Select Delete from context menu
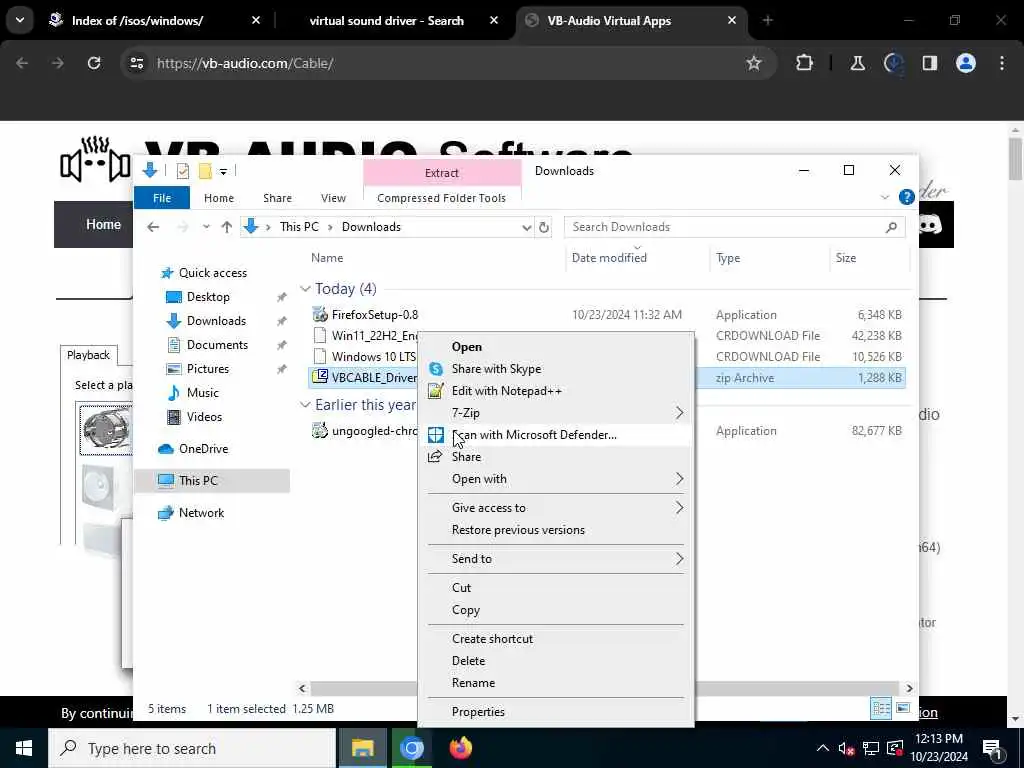Viewport: 1024px width, 768px height. 558,661
